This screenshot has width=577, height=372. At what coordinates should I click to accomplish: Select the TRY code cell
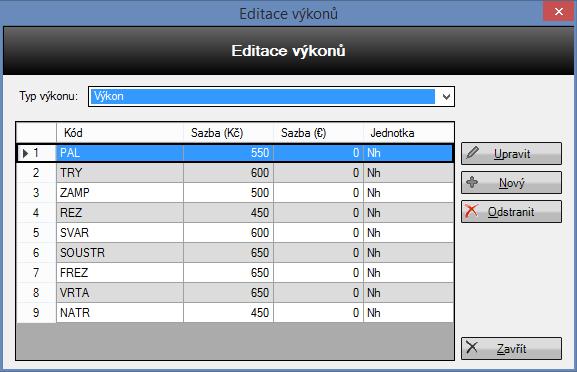[120, 173]
